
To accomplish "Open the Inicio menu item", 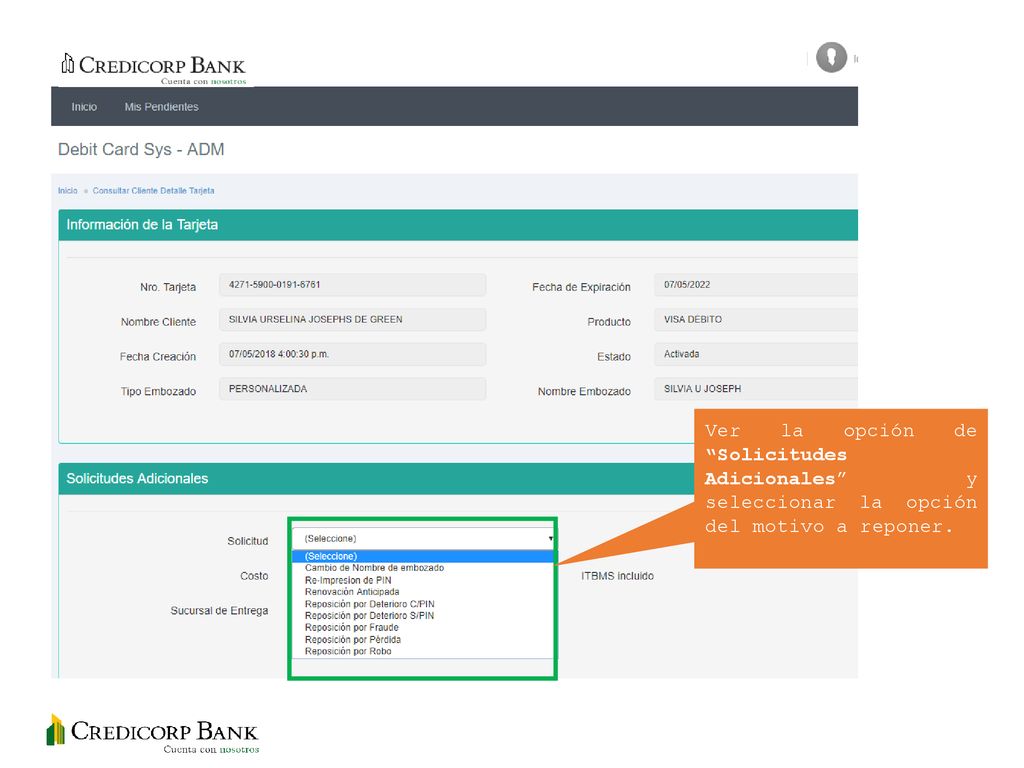I will (x=84, y=107).
